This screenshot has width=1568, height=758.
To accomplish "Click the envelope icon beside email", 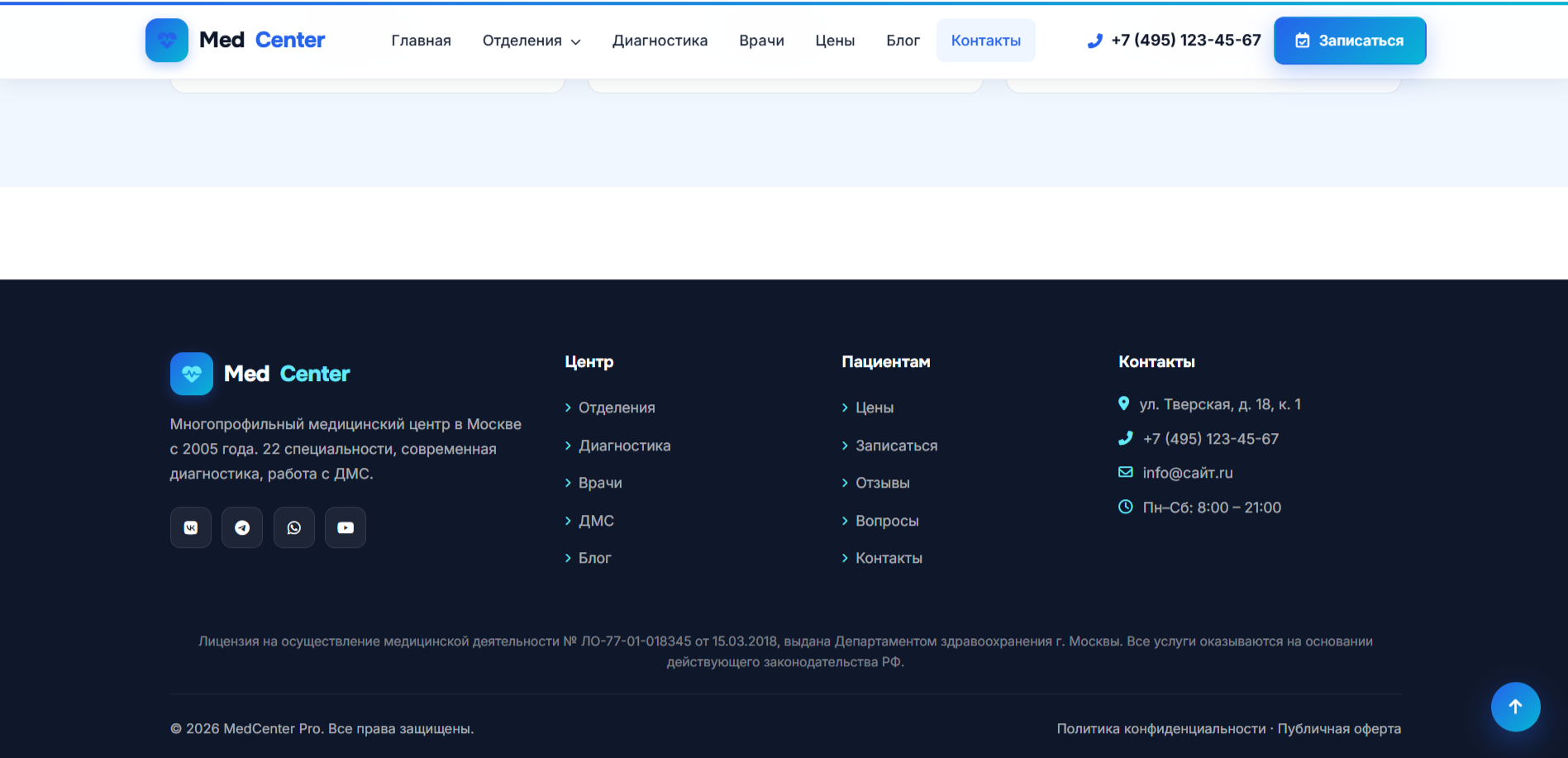I will tap(1126, 472).
